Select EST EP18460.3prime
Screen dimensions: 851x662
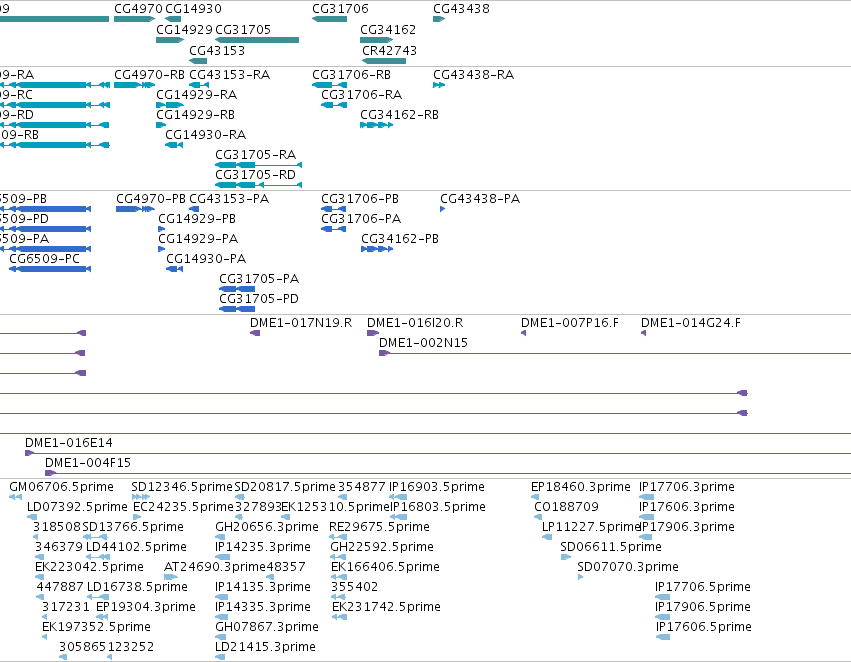pyautogui.click(x=581, y=487)
